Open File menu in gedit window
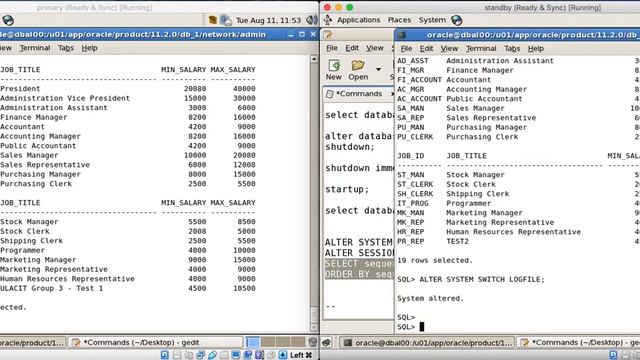The height and width of the screenshot is (360, 640). [332, 48]
